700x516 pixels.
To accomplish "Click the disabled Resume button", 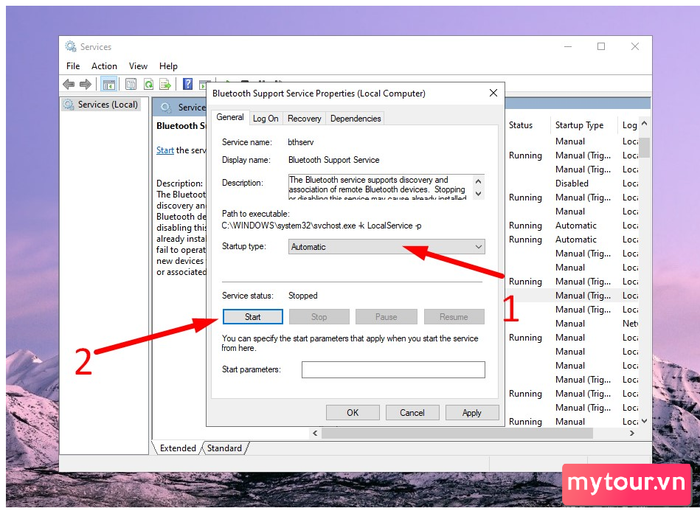I will click(x=454, y=316).
